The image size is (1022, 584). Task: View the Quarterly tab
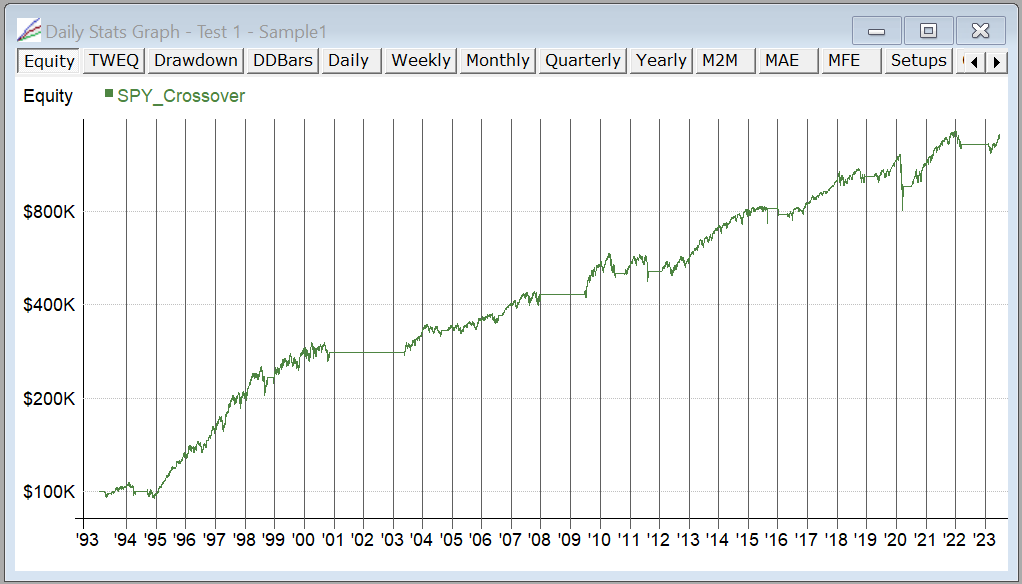tap(583, 61)
